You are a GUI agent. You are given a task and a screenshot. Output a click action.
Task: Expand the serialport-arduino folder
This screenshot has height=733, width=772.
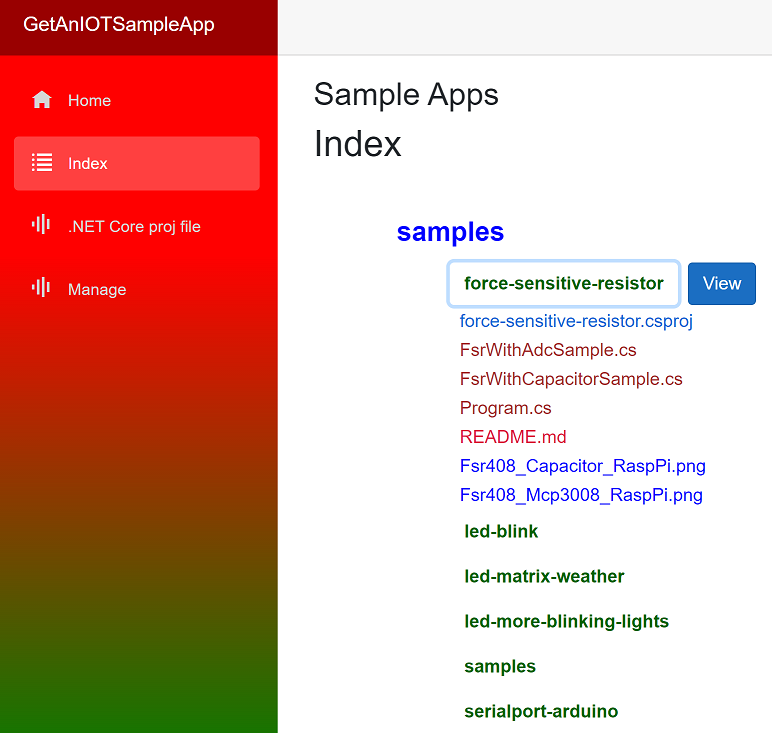(541, 711)
